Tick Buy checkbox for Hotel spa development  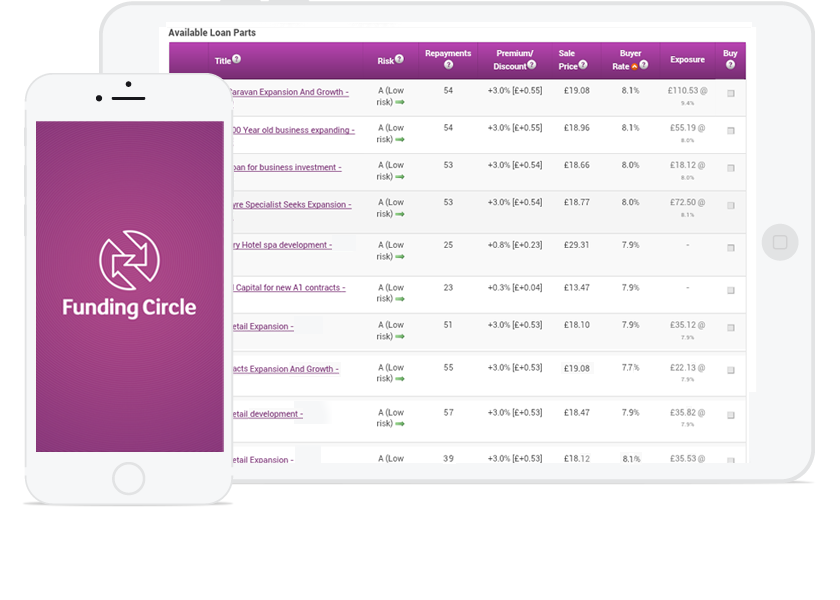(731, 248)
